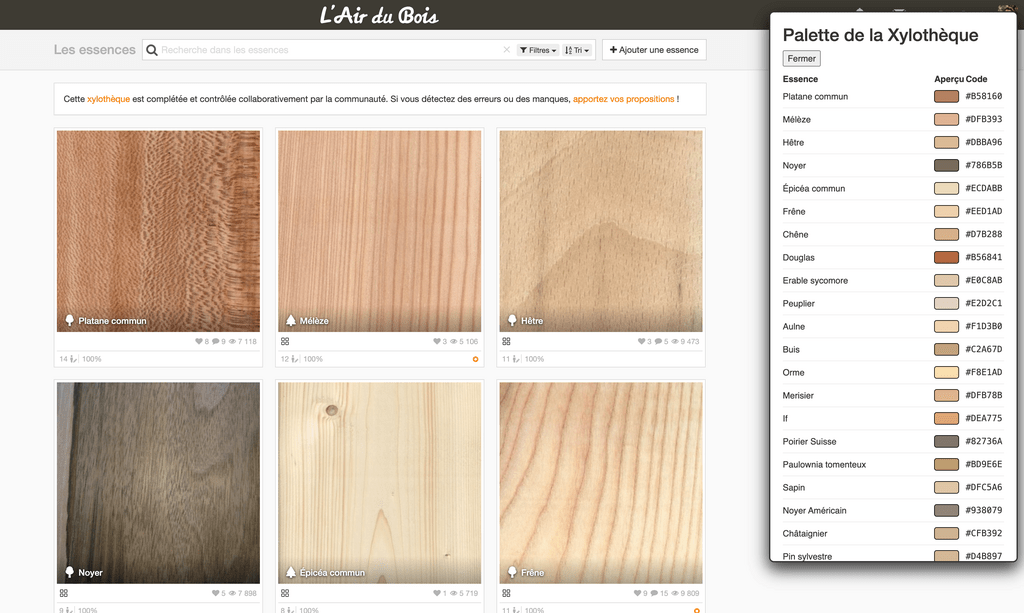Screen dimensions: 1024x613
Task: Click Ajouter une essence button
Action: (x=654, y=50)
